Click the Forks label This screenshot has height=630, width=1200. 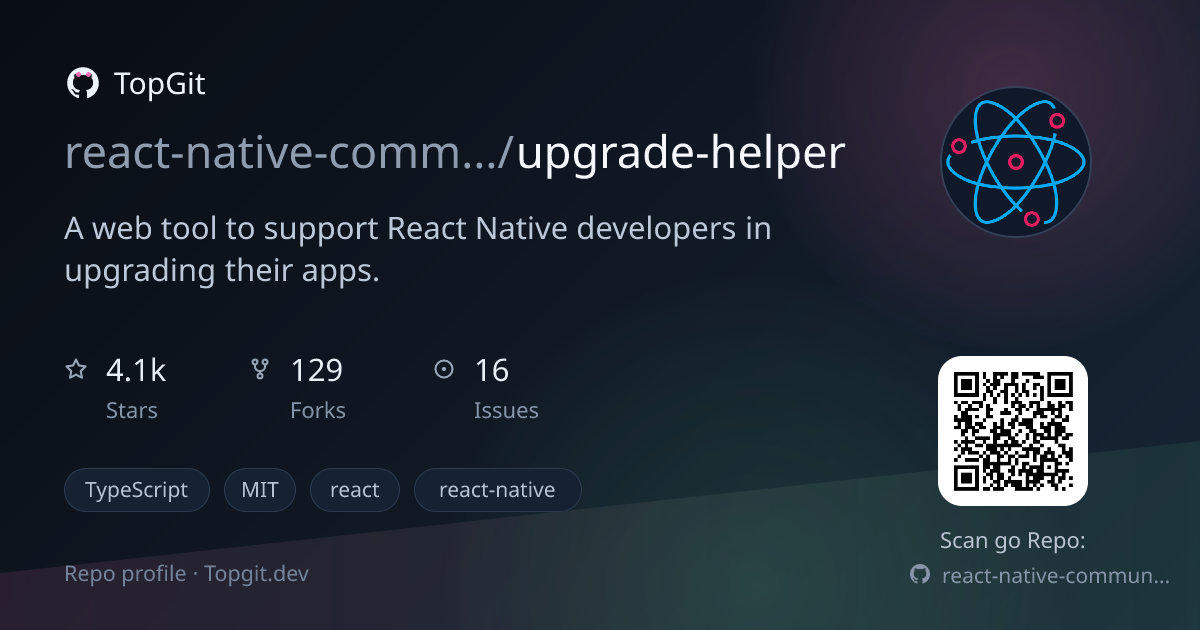[x=318, y=410]
